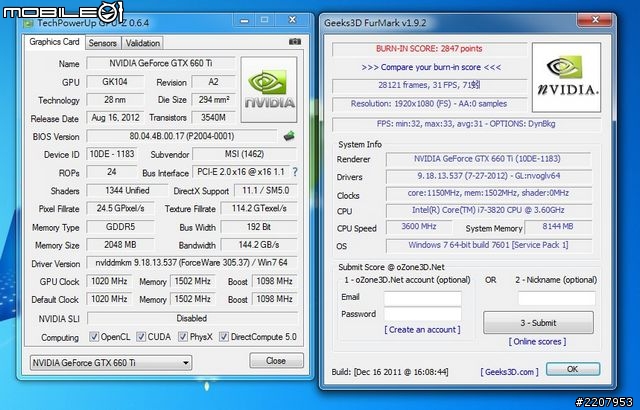The height and width of the screenshot is (410, 640).
Task: Toggle the PhysX checkbox
Action: [x=183, y=337]
